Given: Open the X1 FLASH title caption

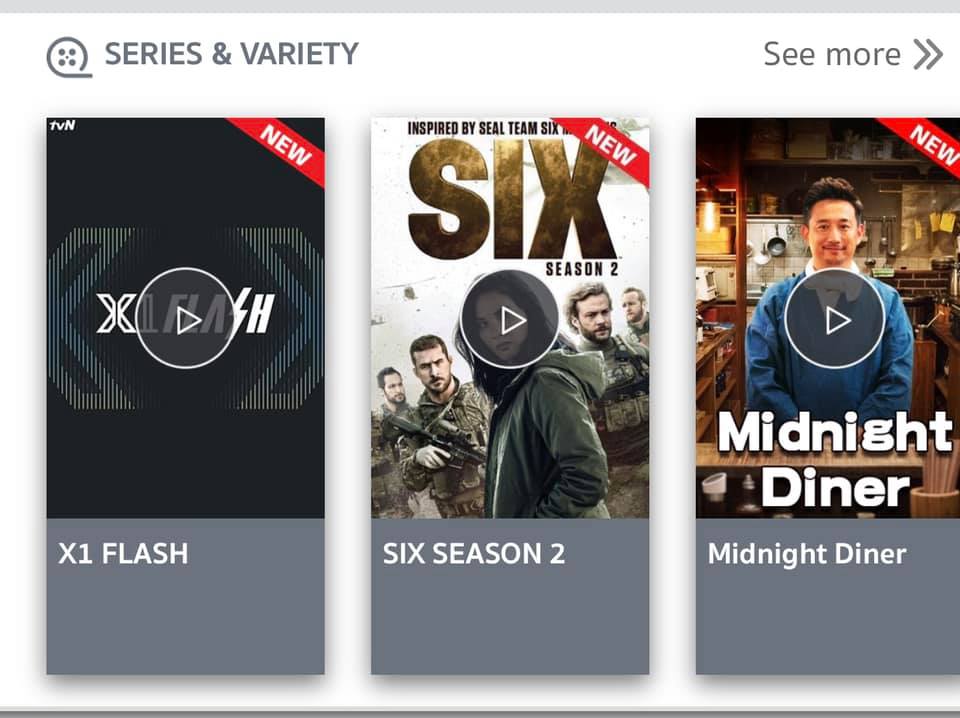Looking at the screenshot, I should 123,553.
